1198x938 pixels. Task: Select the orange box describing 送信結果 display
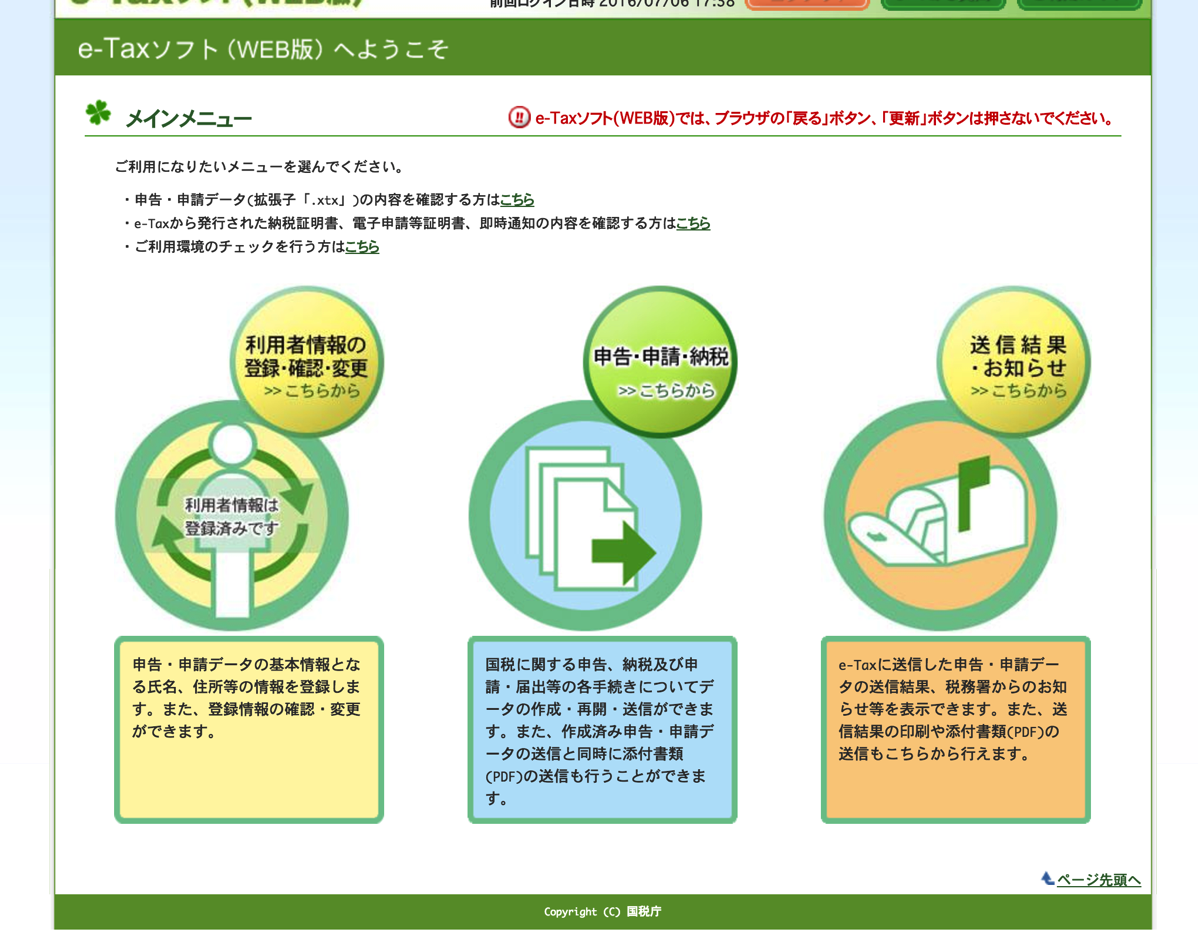tap(956, 729)
